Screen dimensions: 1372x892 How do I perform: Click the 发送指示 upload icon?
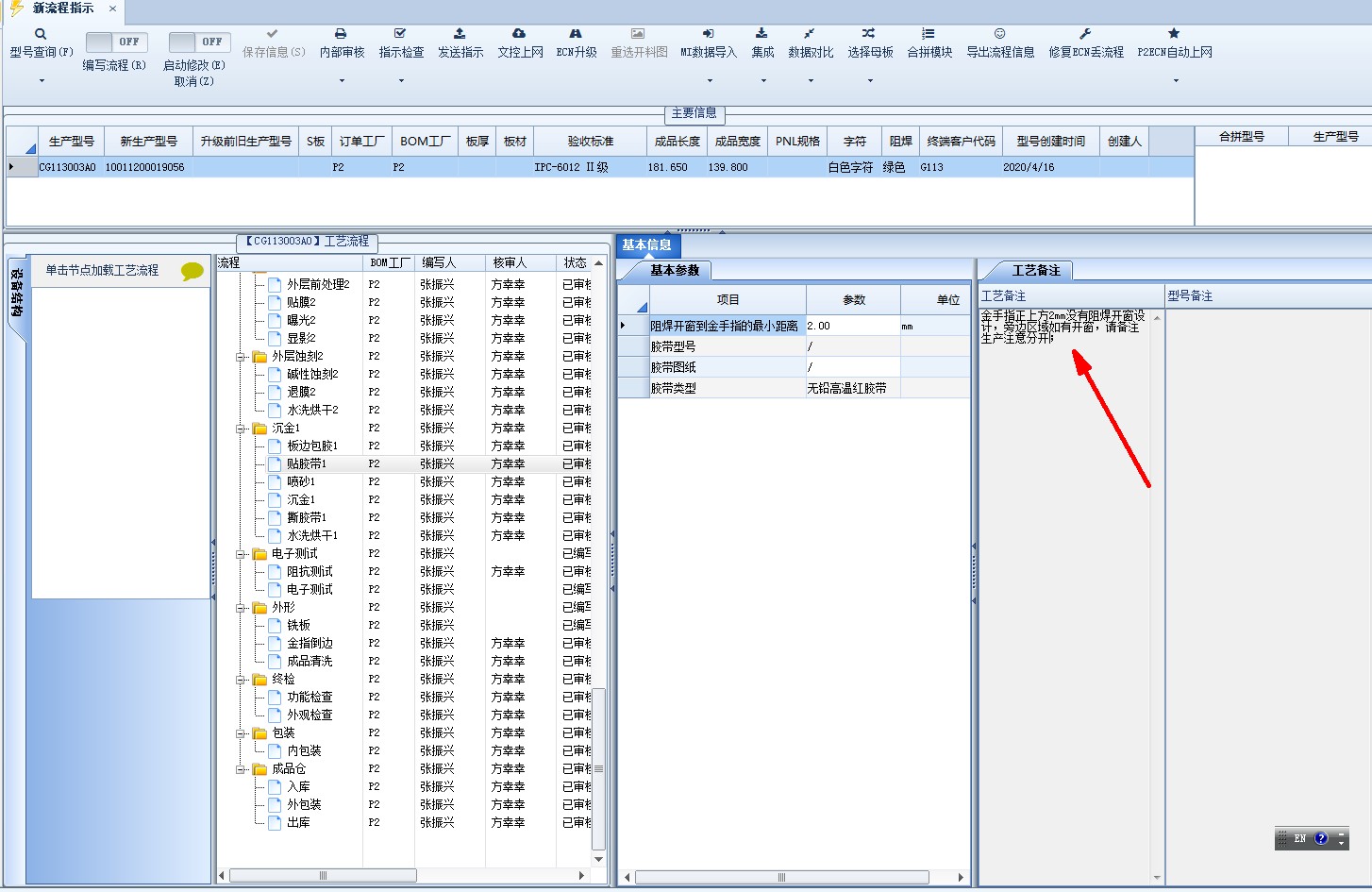460,33
